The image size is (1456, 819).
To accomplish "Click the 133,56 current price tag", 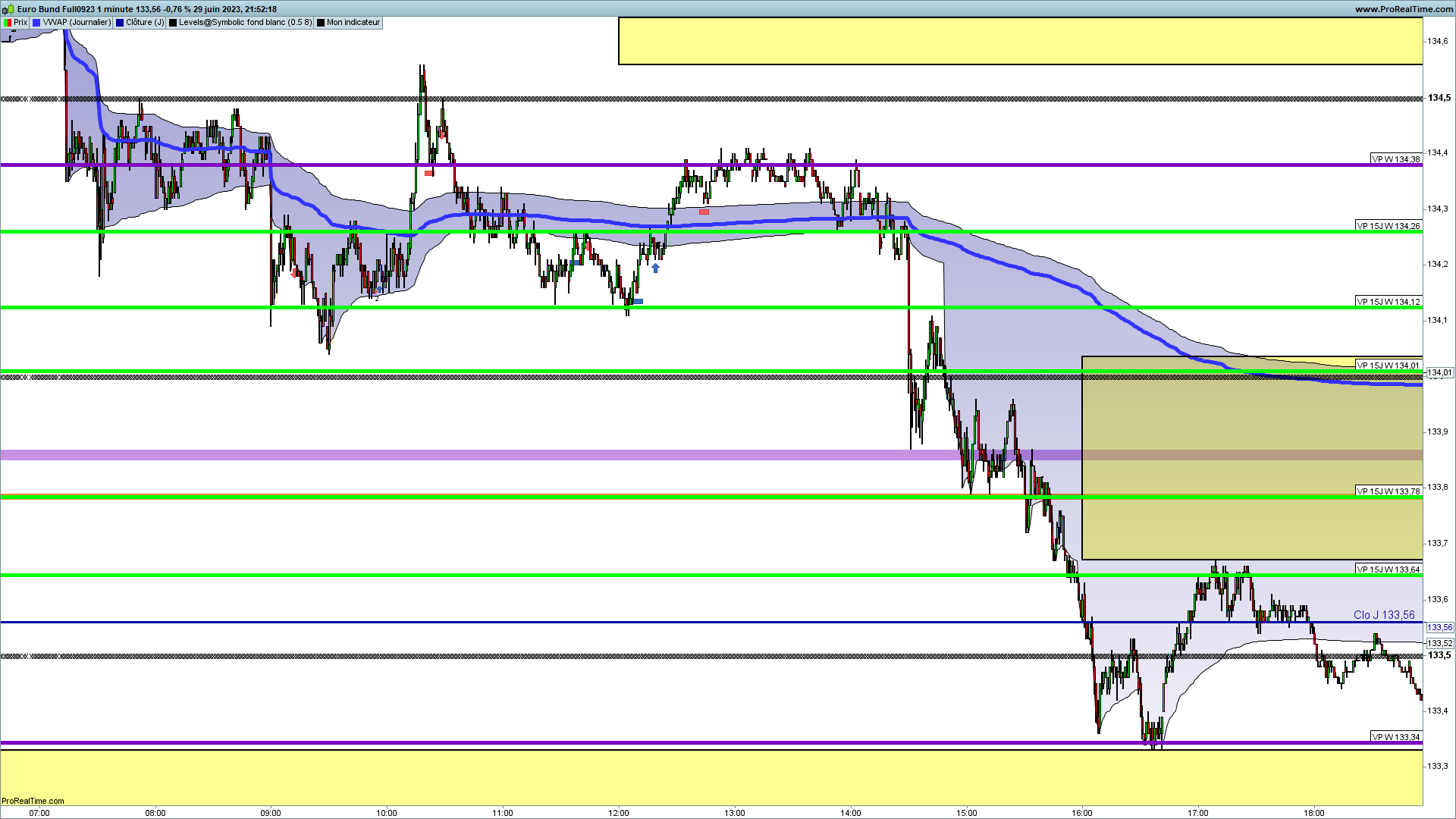I will pyautogui.click(x=1439, y=627).
